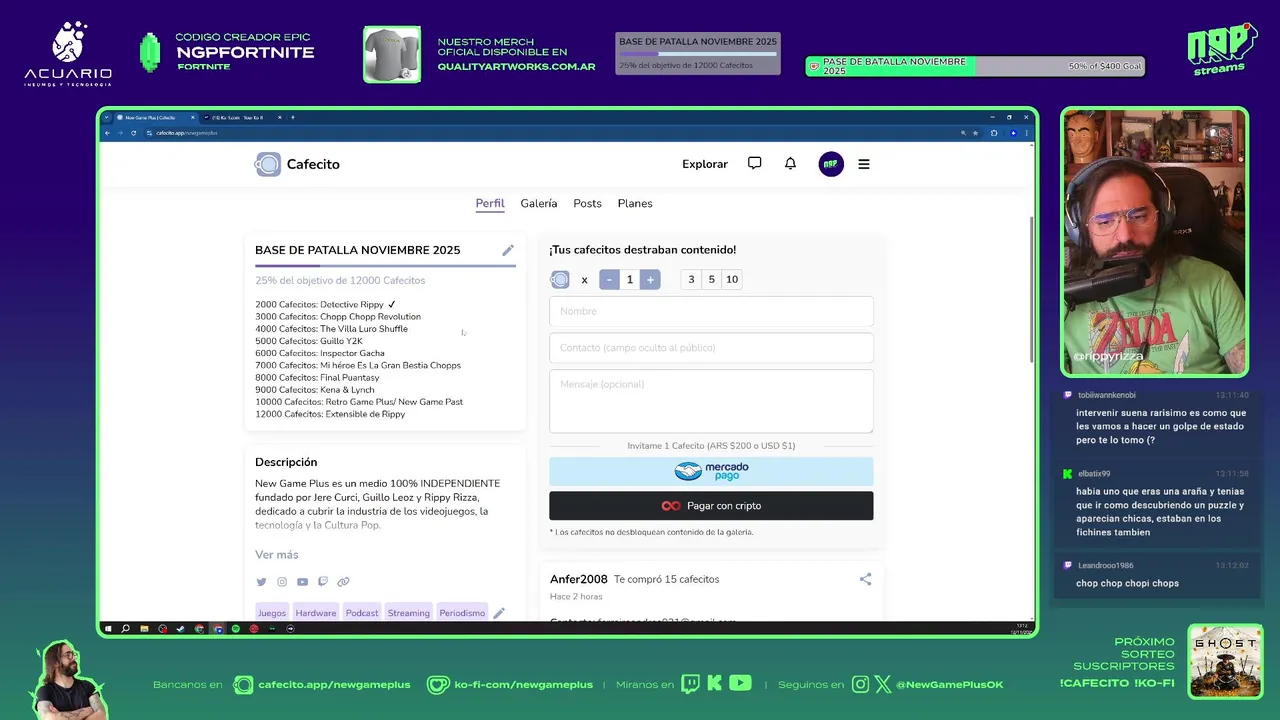Open the Twitch profile icon

pos(323,582)
